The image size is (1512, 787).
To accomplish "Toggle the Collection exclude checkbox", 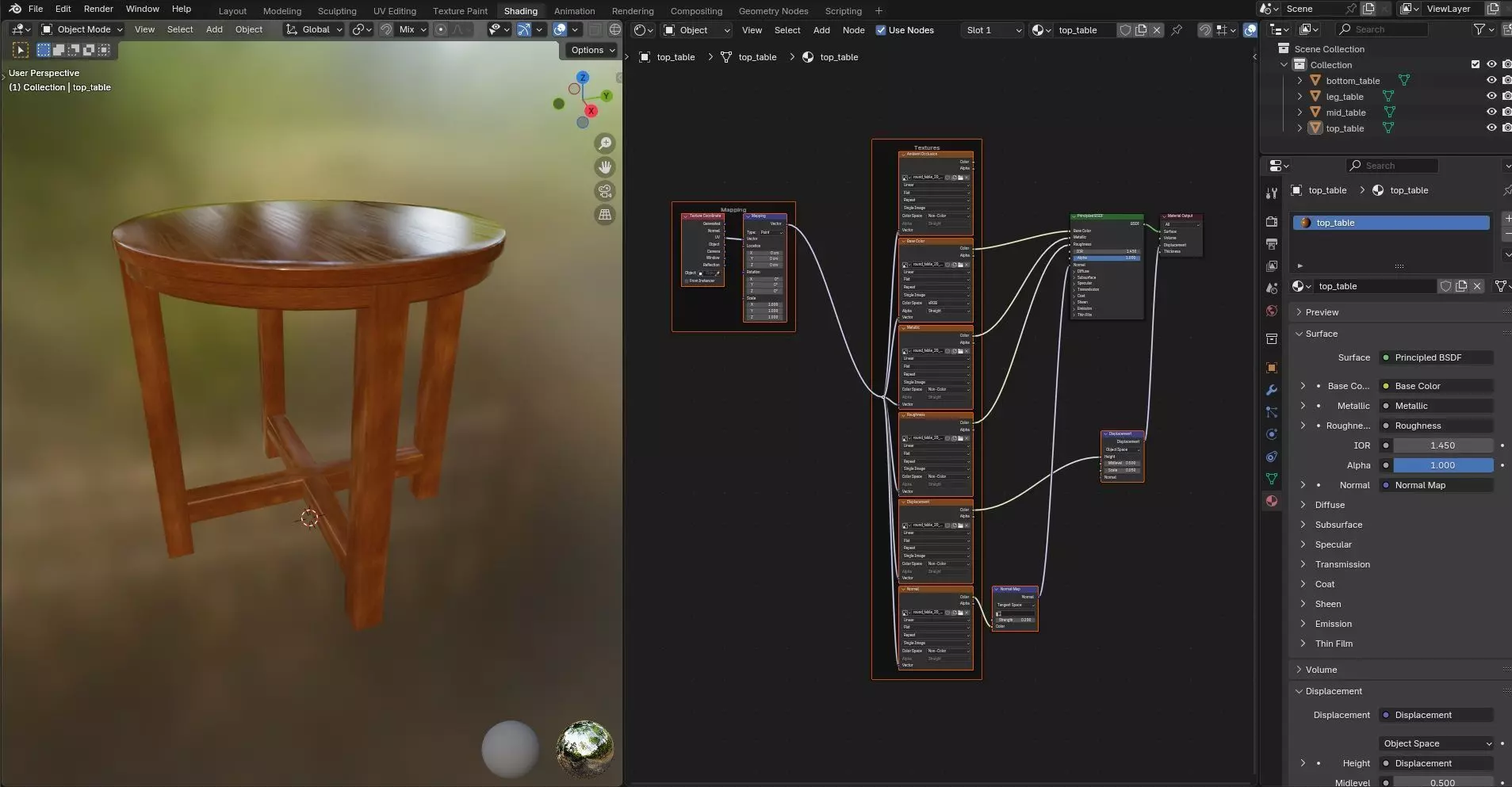I will point(1476,65).
